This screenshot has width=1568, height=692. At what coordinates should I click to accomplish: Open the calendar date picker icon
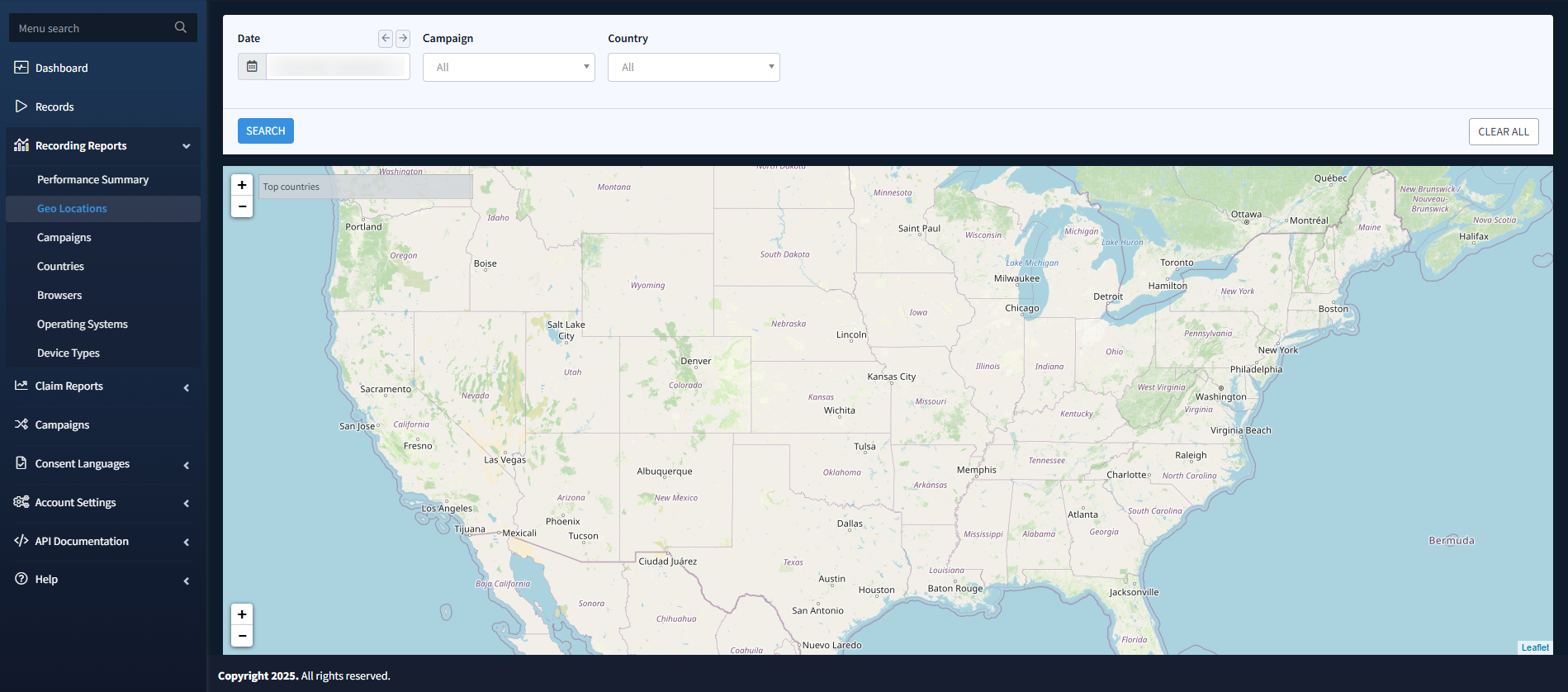point(252,67)
